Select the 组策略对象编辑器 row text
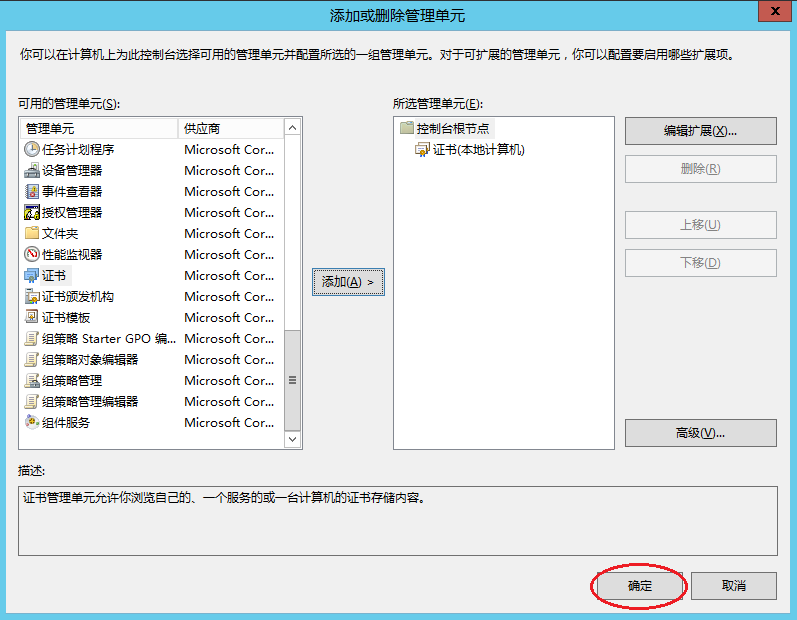Image resolution: width=797 pixels, height=620 pixels. pos(90,359)
